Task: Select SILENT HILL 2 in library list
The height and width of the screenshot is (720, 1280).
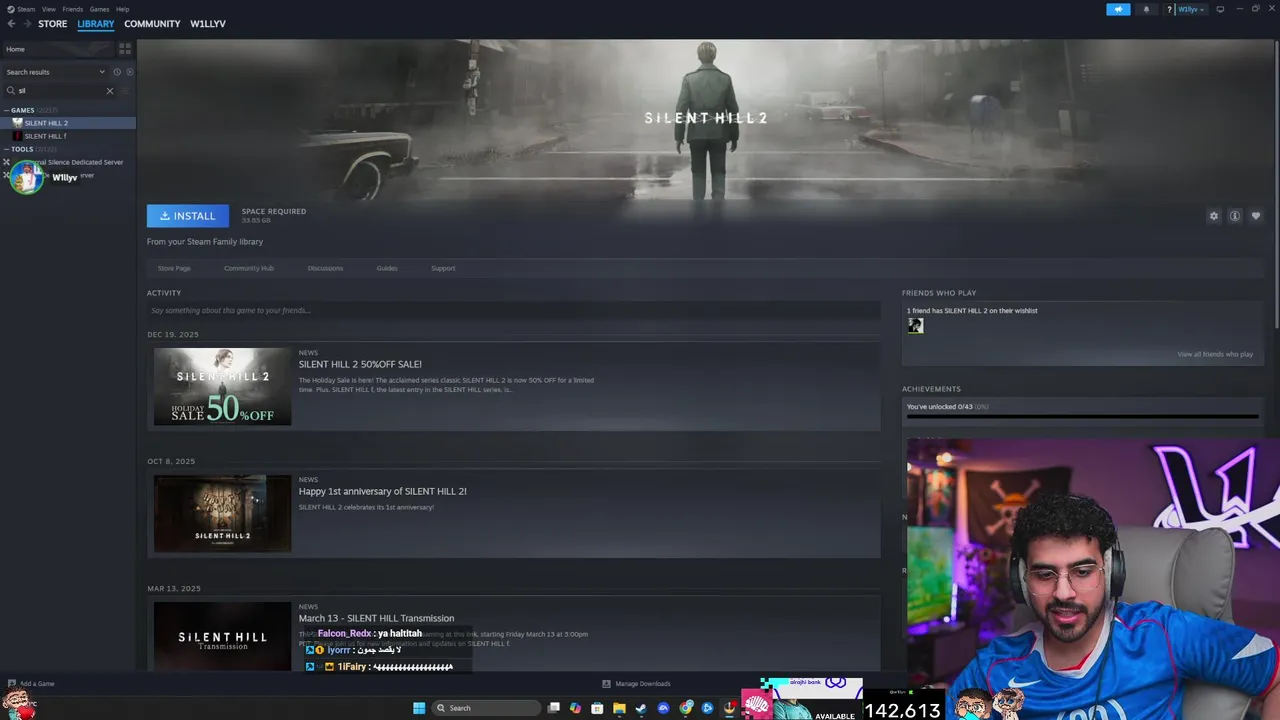Action: pos(68,123)
